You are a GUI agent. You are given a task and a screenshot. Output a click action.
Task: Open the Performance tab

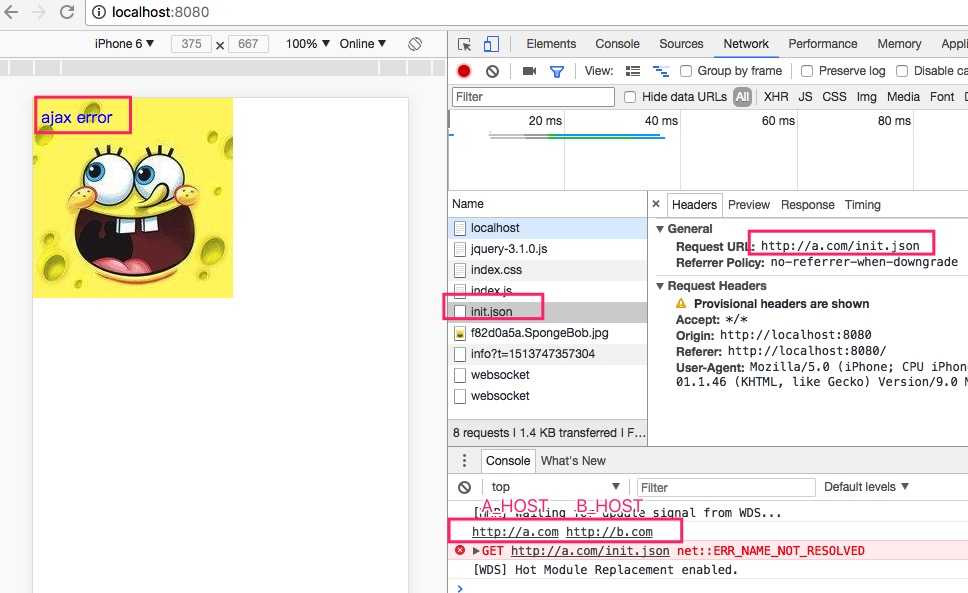pyautogui.click(x=822, y=44)
